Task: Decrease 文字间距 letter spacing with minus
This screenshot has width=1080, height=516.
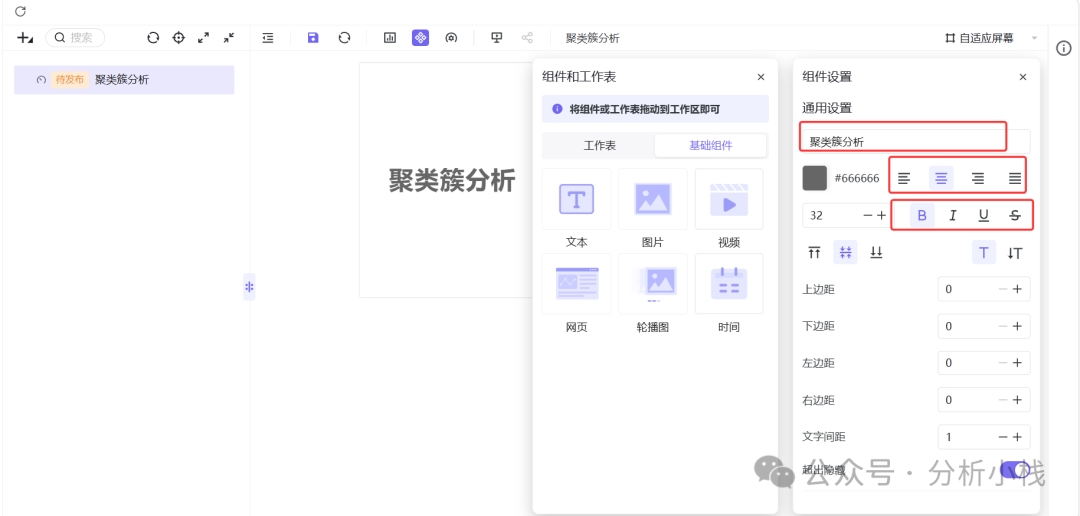Action: 1004,437
